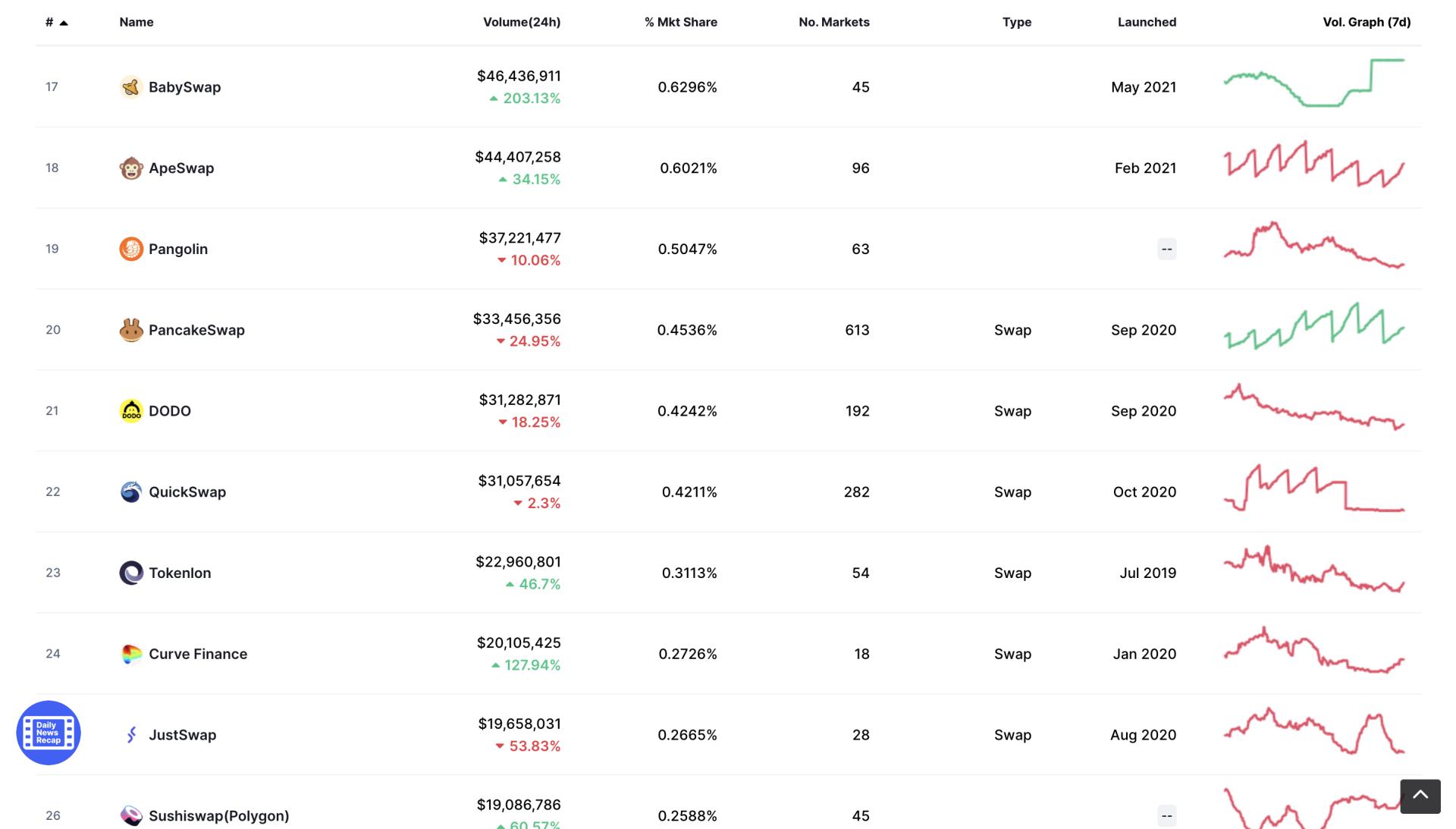Sort by % Mkt Share header

(680, 22)
